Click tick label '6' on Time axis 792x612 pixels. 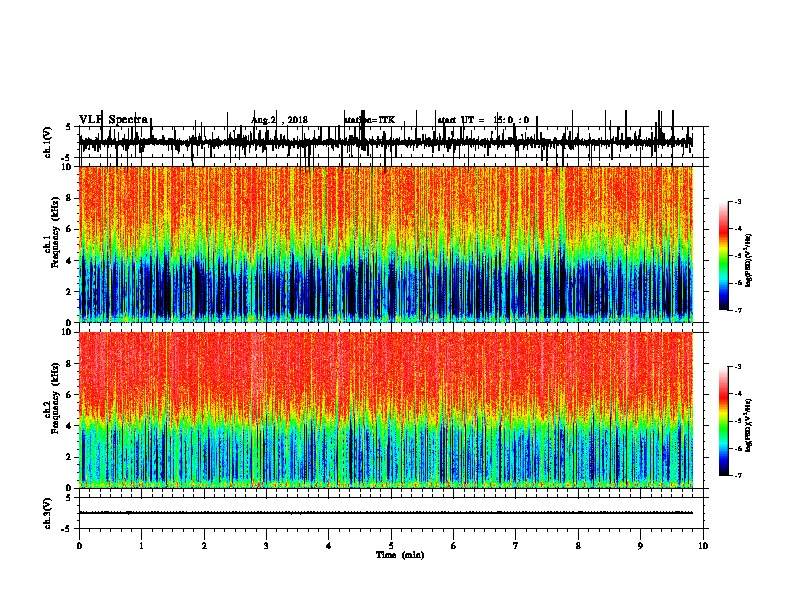point(454,546)
